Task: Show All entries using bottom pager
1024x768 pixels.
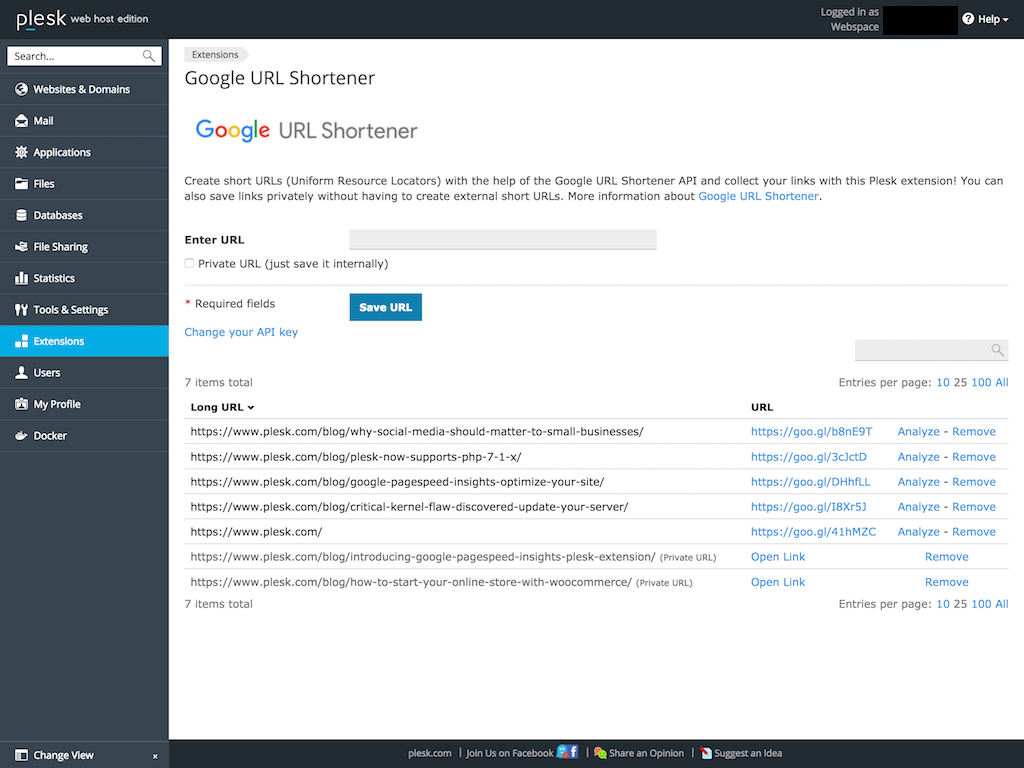Action: click(1002, 604)
